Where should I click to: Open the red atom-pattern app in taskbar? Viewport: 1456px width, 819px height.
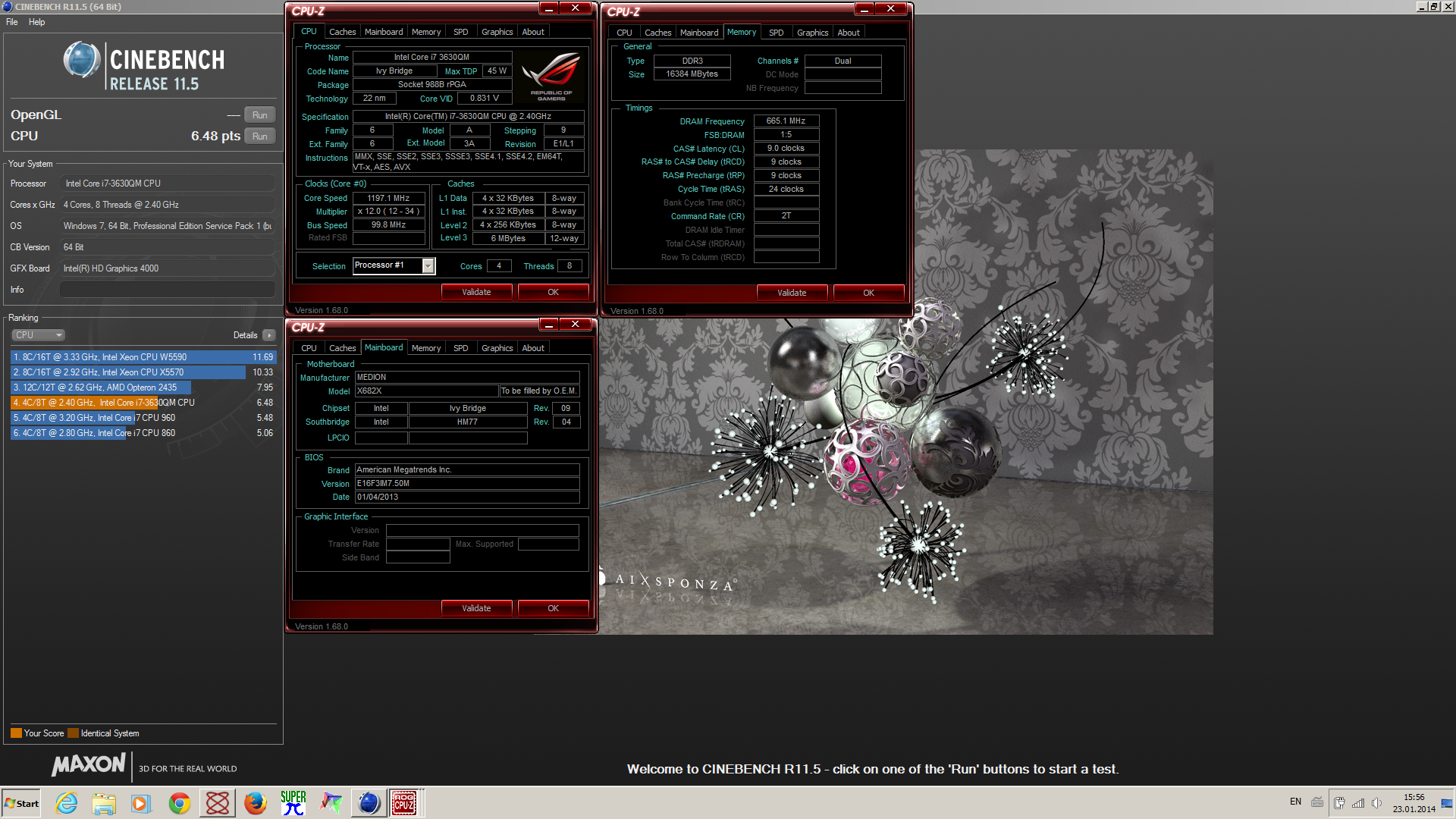tap(218, 803)
